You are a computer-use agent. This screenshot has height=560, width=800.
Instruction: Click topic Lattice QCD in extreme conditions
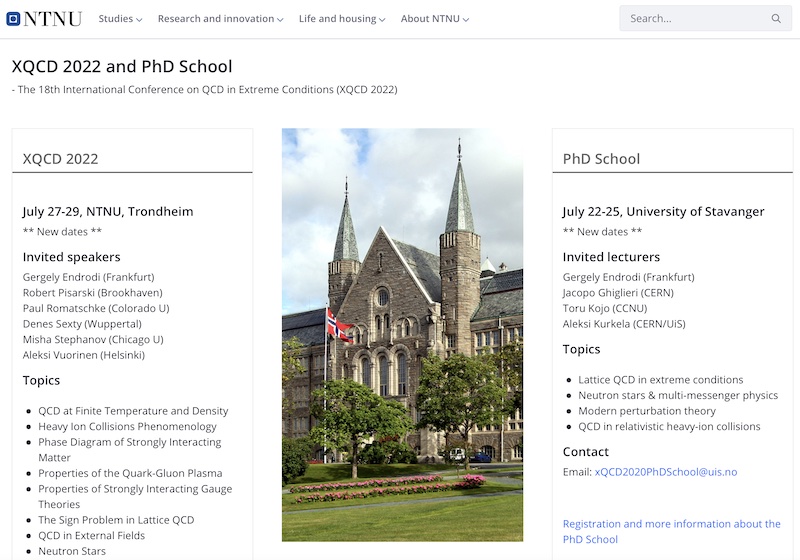pos(661,380)
